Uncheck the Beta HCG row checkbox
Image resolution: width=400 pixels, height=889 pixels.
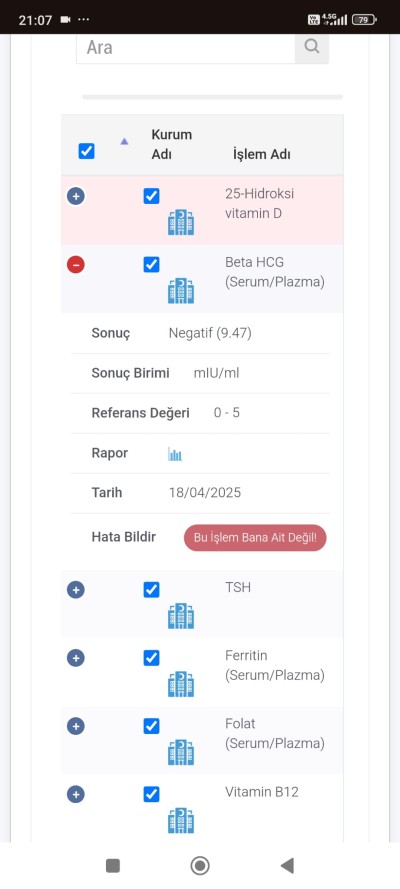pos(151,264)
